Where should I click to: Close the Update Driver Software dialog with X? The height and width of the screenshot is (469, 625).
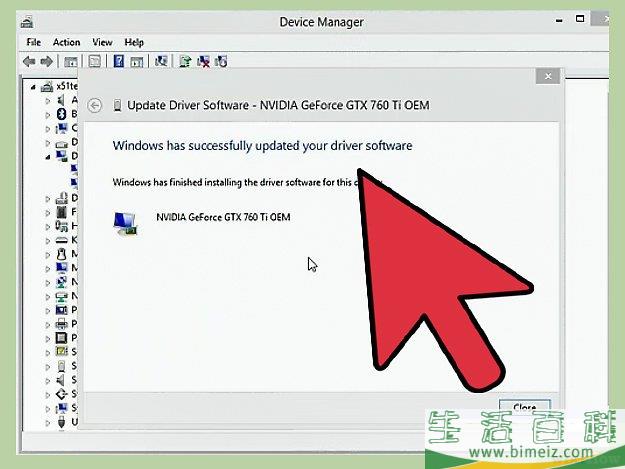click(x=548, y=76)
